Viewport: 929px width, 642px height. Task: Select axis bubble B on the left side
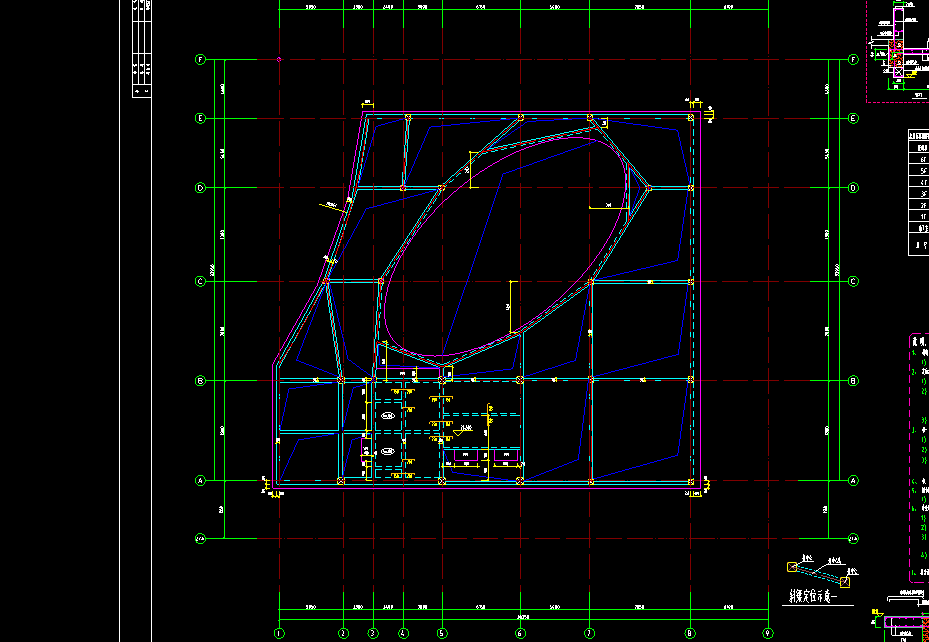click(200, 381)
